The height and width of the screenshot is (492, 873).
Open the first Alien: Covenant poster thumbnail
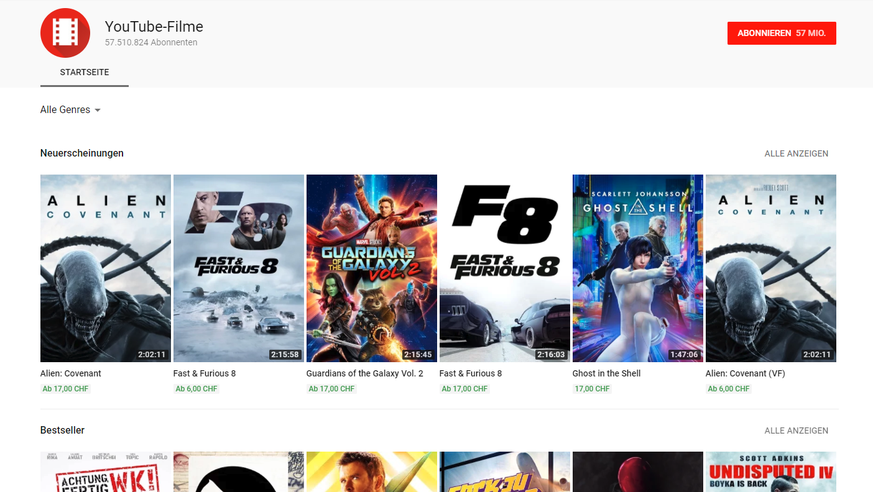click(105, 268)
